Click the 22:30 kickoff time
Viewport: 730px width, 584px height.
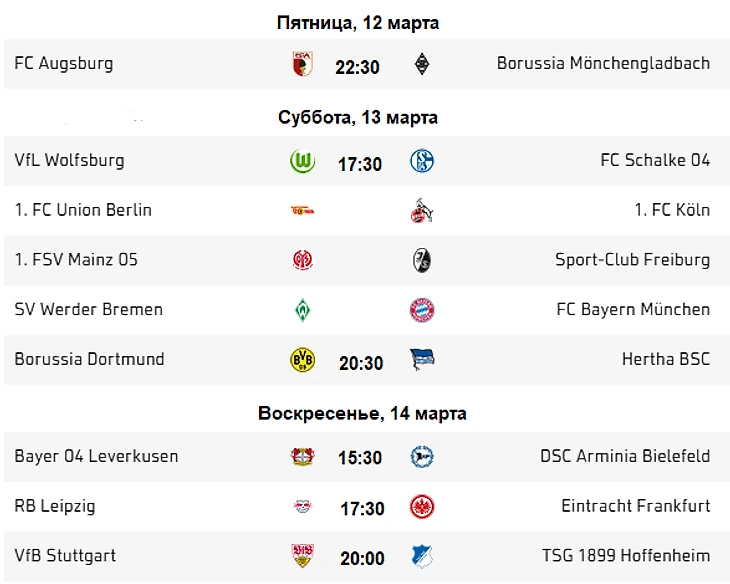click(358, 67)
